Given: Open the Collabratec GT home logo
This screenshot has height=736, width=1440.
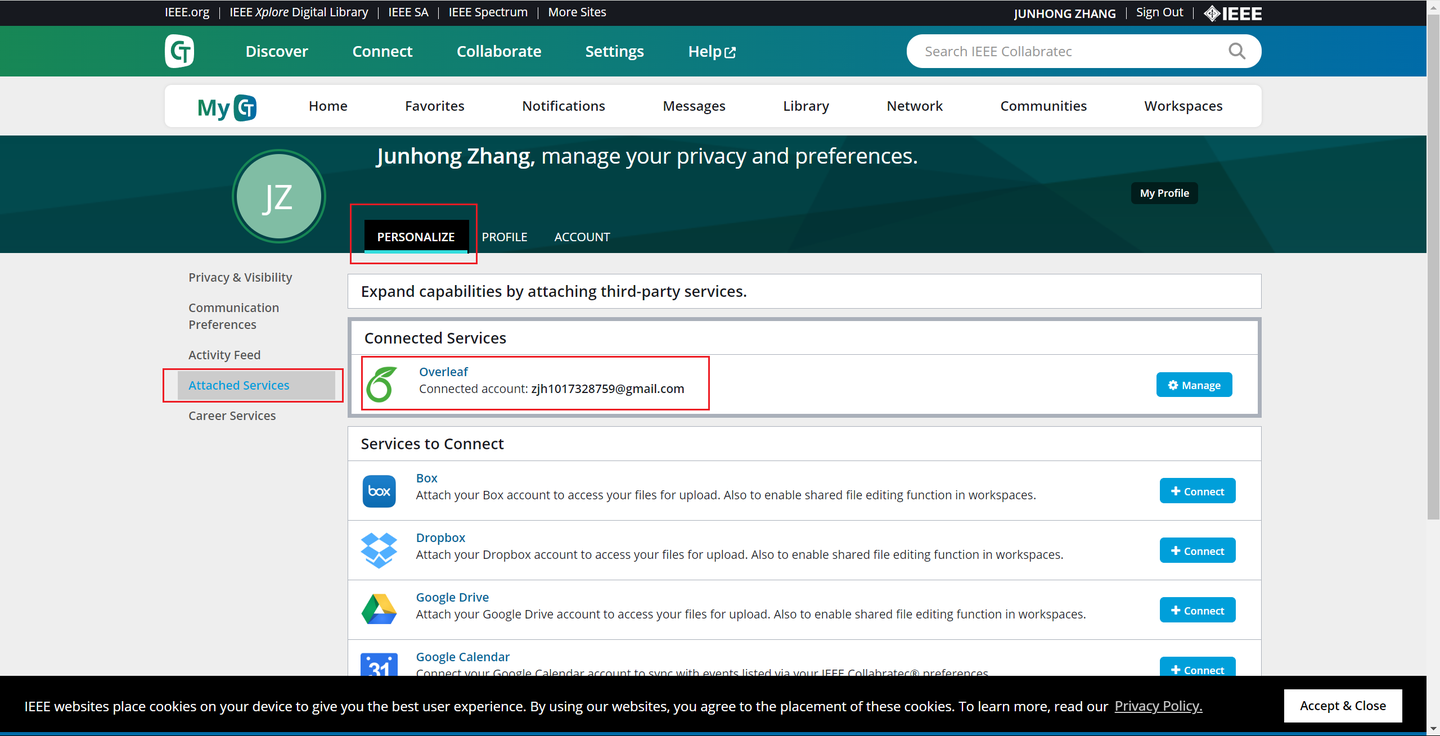Looking at the screenshot, I should (179, 50).
